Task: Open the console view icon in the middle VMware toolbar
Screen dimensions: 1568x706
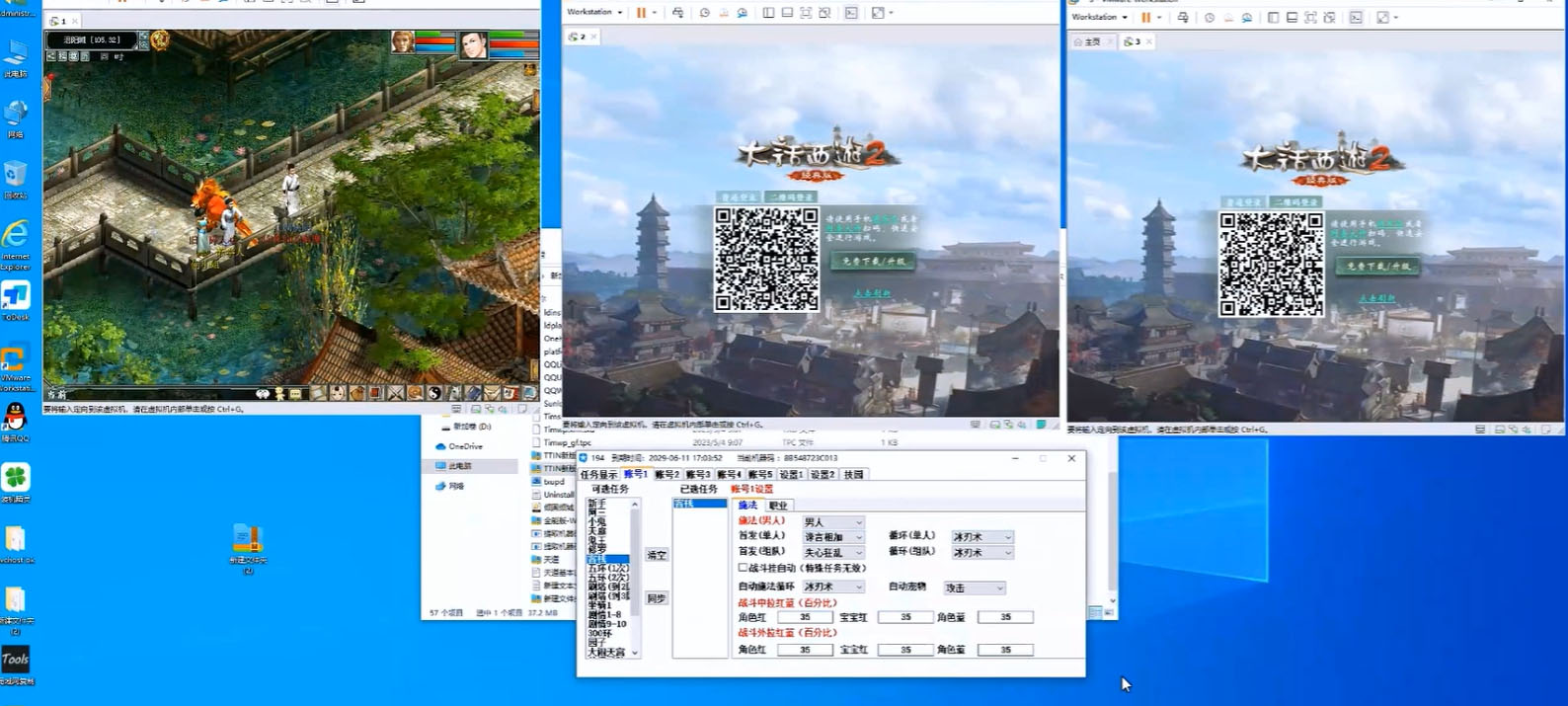Action: [851, 13]
